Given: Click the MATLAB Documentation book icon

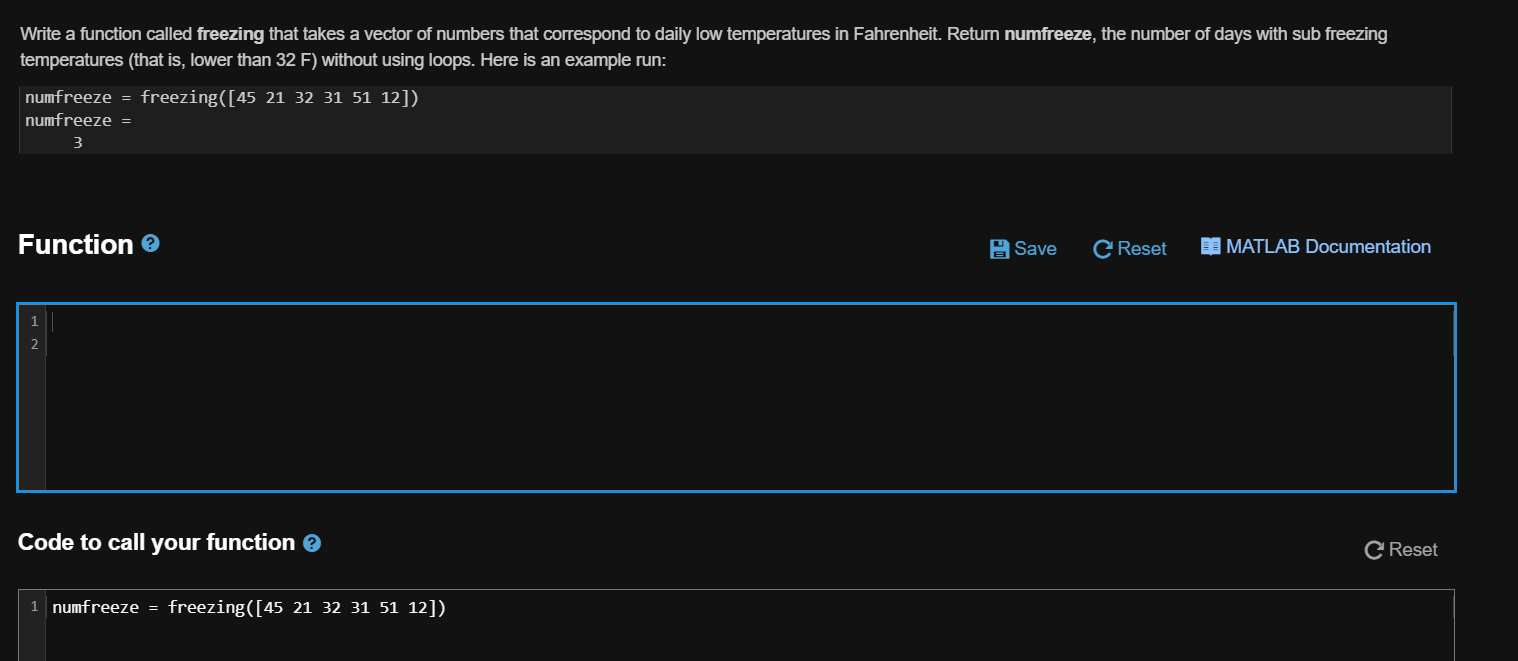Looking at the screenshot, I should pos(1210,246).
